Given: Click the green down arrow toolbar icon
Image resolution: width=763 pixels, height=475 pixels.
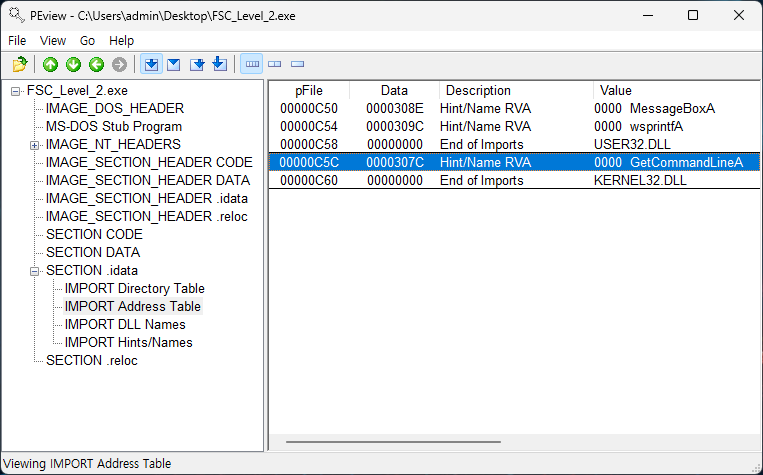Looking at the screenshot, I should click(x=74, y=65).
